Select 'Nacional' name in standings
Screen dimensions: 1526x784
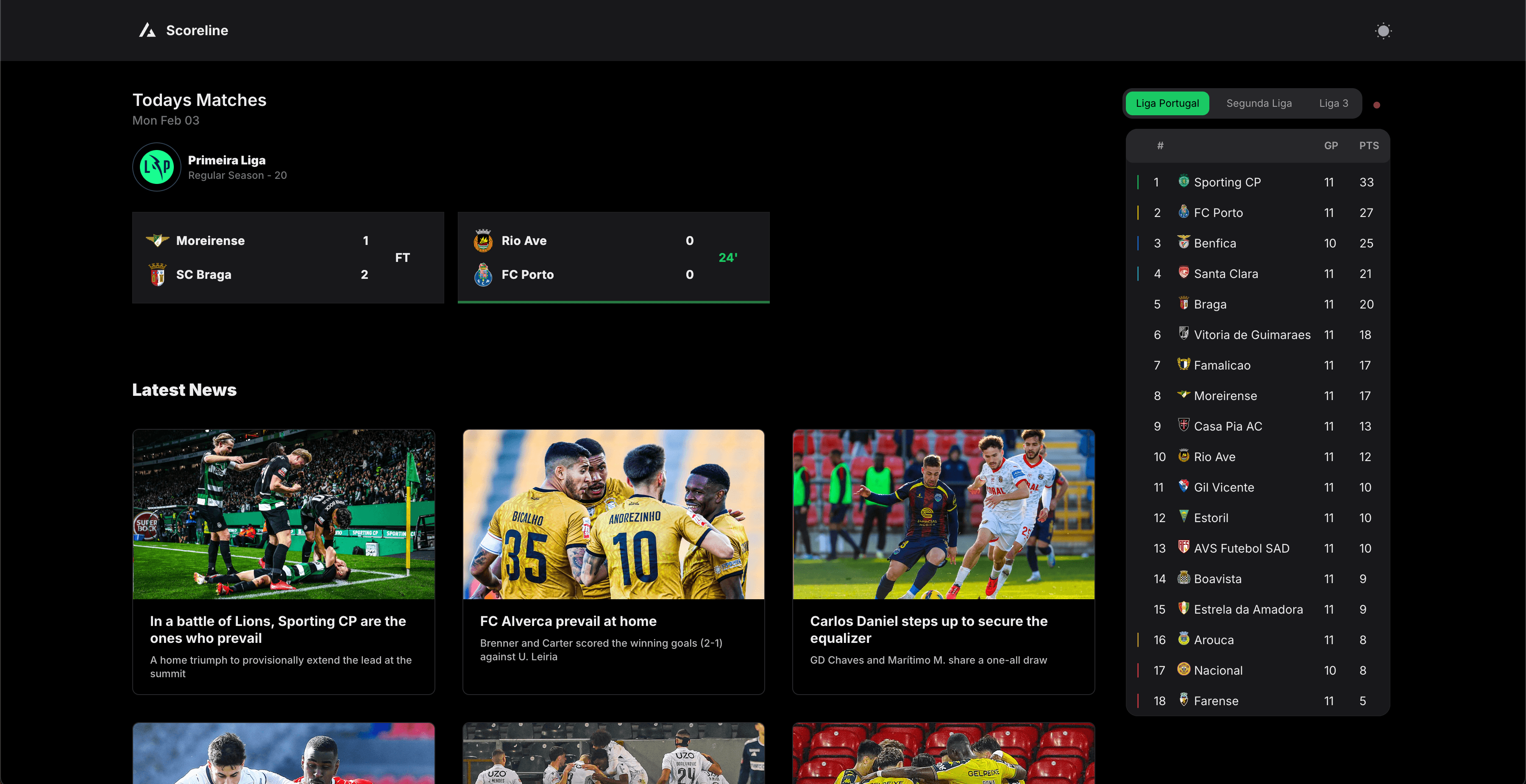pyautogui.click(x=1218, y=670)
